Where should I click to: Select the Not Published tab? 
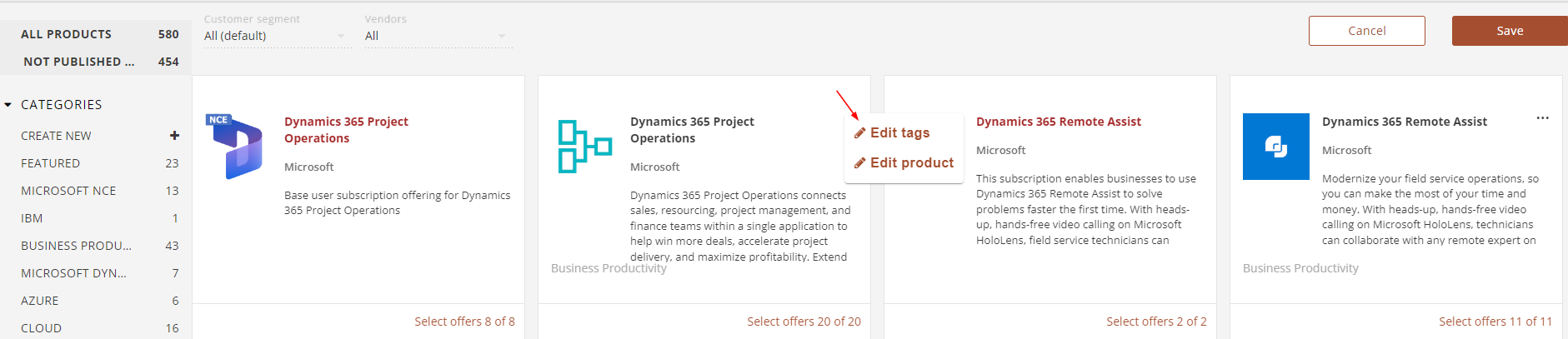(x=96, y=62)
